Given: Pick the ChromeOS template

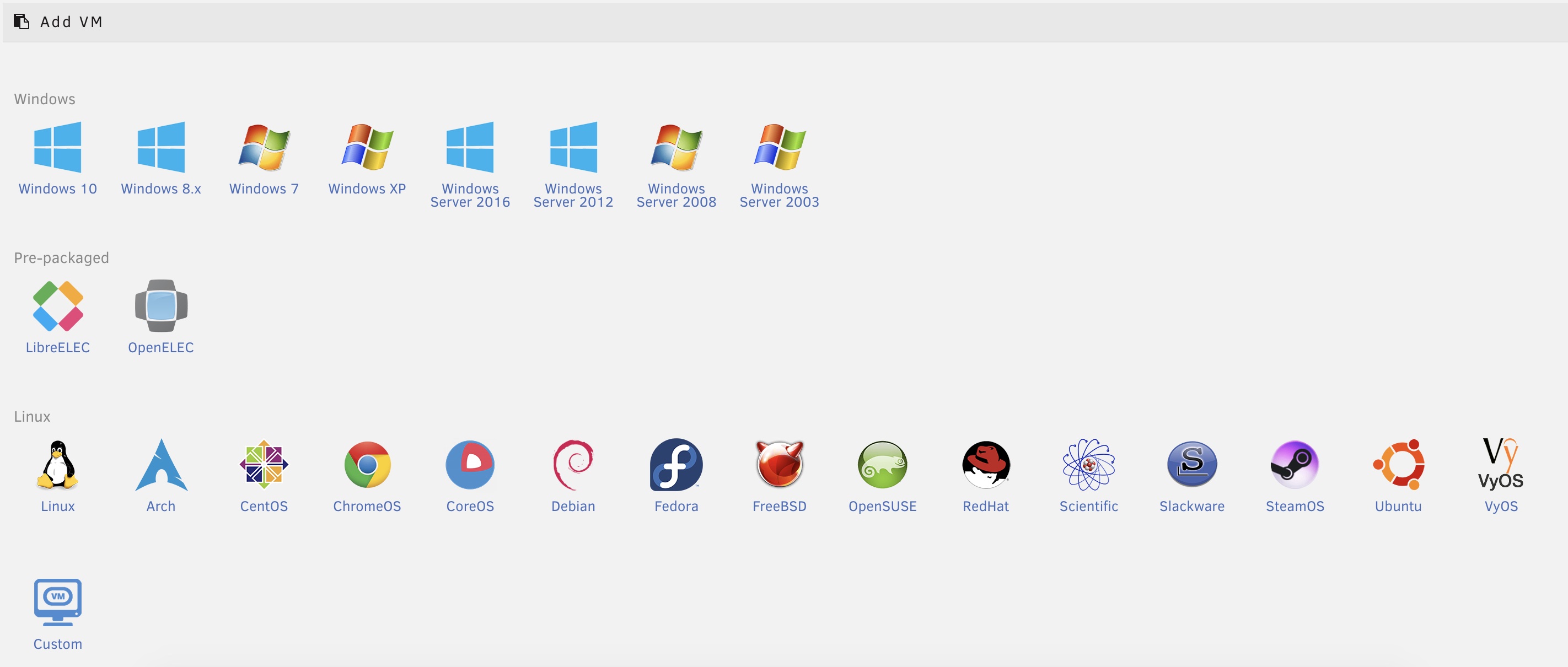Looking at the screenshot, I should (367, 465).
